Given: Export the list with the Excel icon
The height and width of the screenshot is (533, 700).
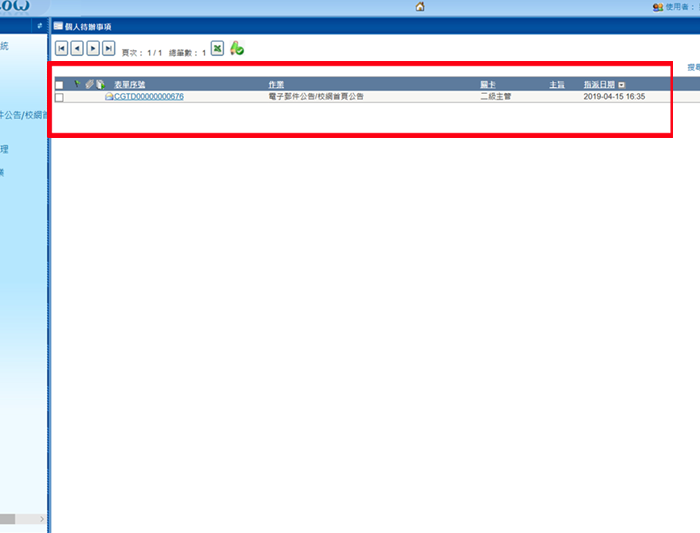Looking at the screenshot, I should pyautogui.click(x=217, y=48).
